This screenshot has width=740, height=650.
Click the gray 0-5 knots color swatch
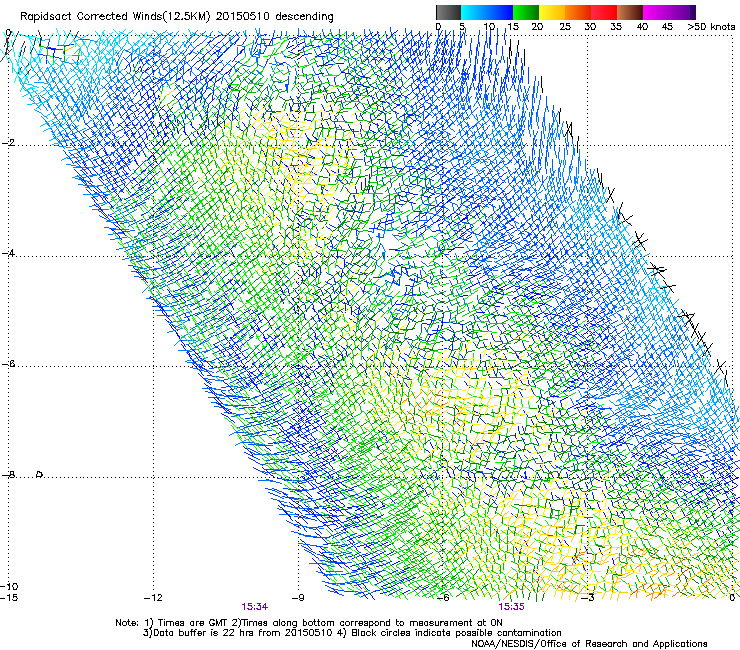(448, 12)
